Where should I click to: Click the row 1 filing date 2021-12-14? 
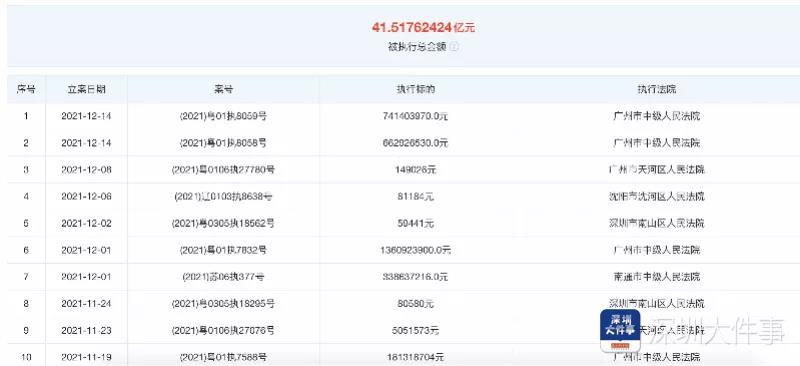pos(86,116)
